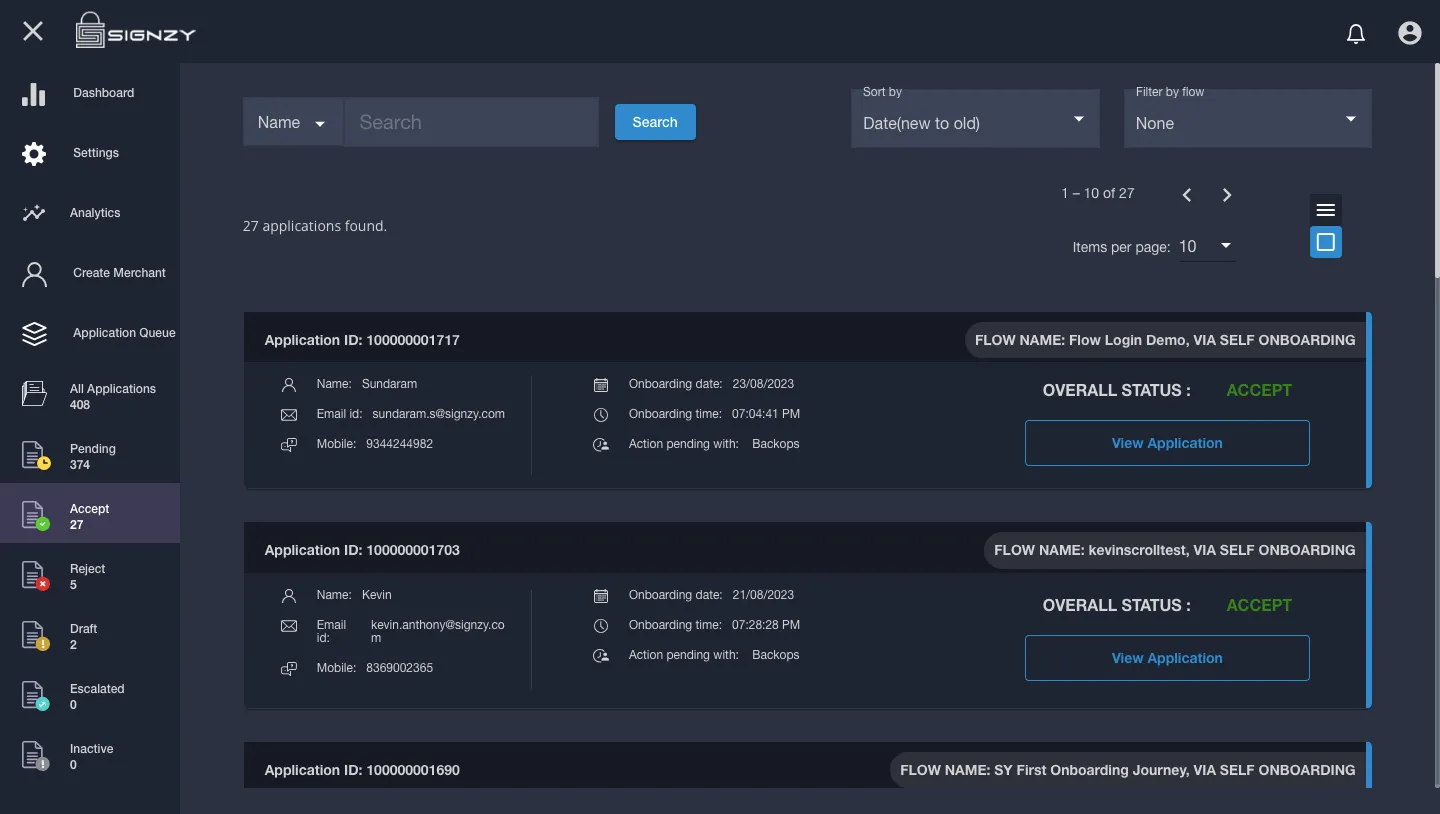Click the Search text input field
This screenshot has width=1440, height=814.
[472, 122]
